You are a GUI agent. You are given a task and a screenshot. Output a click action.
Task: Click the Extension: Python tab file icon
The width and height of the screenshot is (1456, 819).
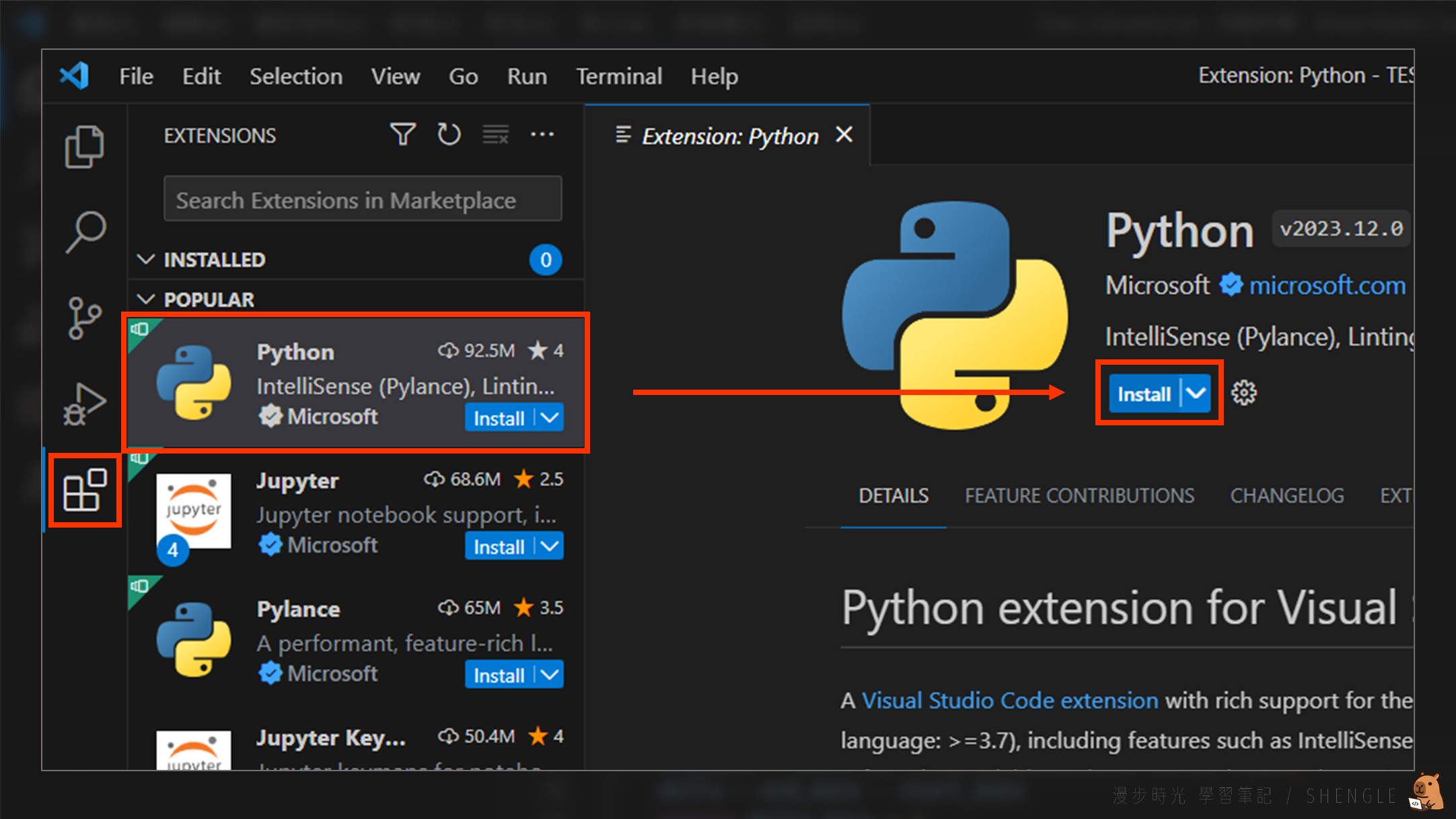click(x=624, y=135)
